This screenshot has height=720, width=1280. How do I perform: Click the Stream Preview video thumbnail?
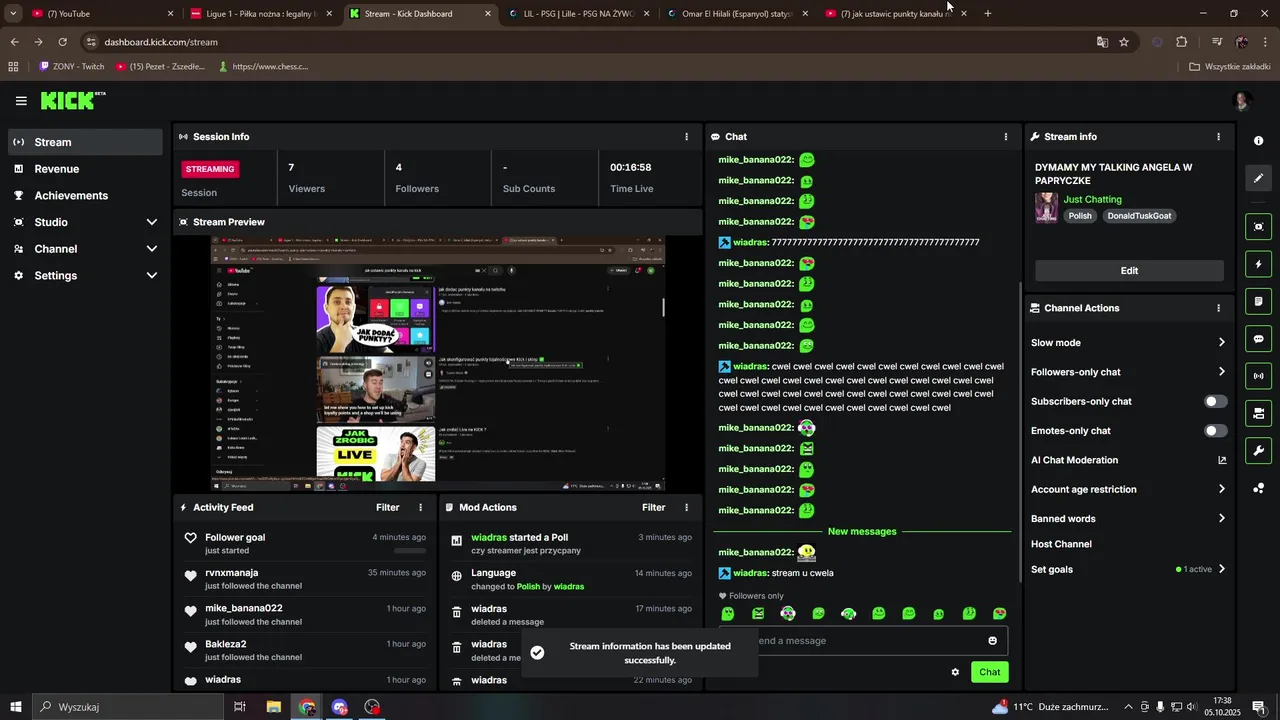(x=438, y=363)
